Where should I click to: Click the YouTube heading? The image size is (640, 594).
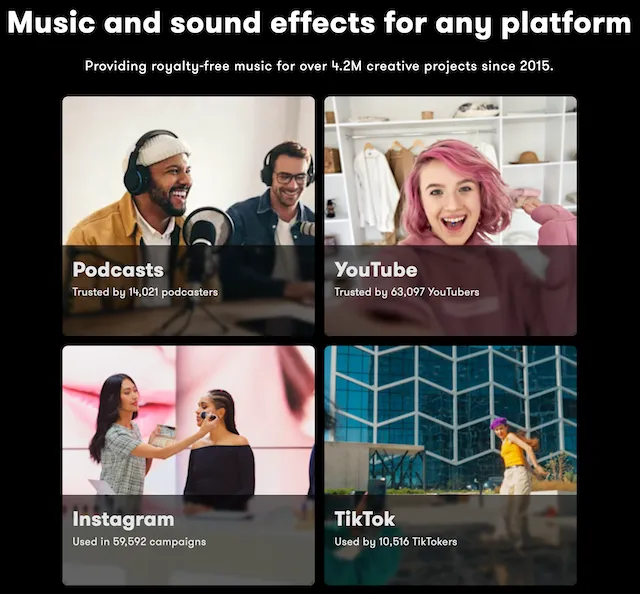tap(376, 270)
